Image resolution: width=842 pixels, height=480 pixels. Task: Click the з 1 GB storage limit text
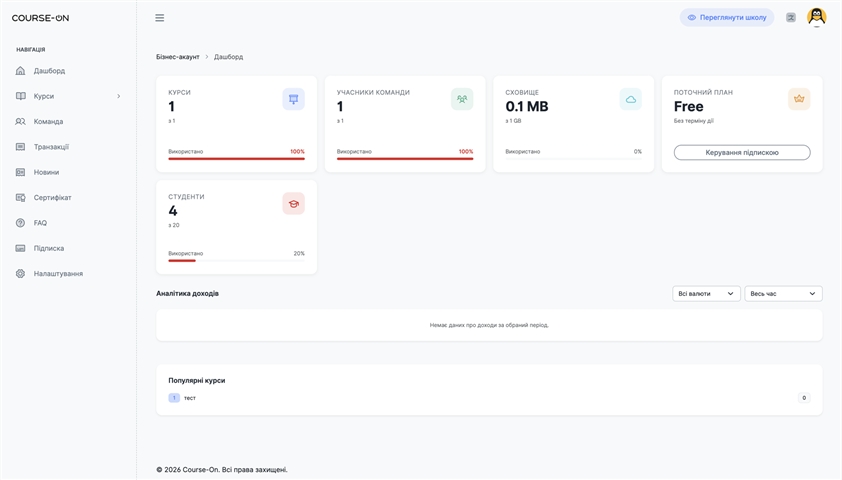pos(513,121)
